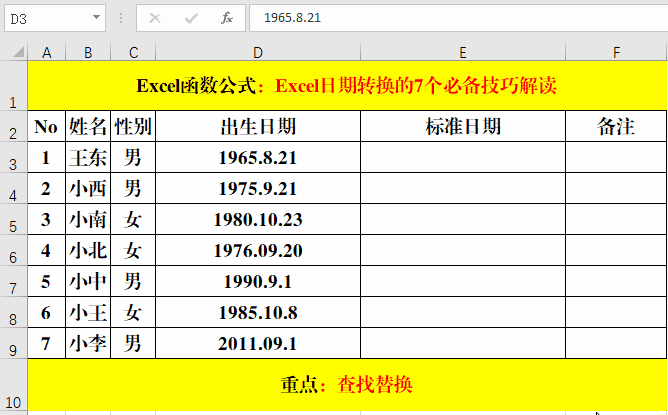The width and height of the screenshot is (668, 415).
Task: Click the cell with name '小王'
Action: (x=88, y=313)
